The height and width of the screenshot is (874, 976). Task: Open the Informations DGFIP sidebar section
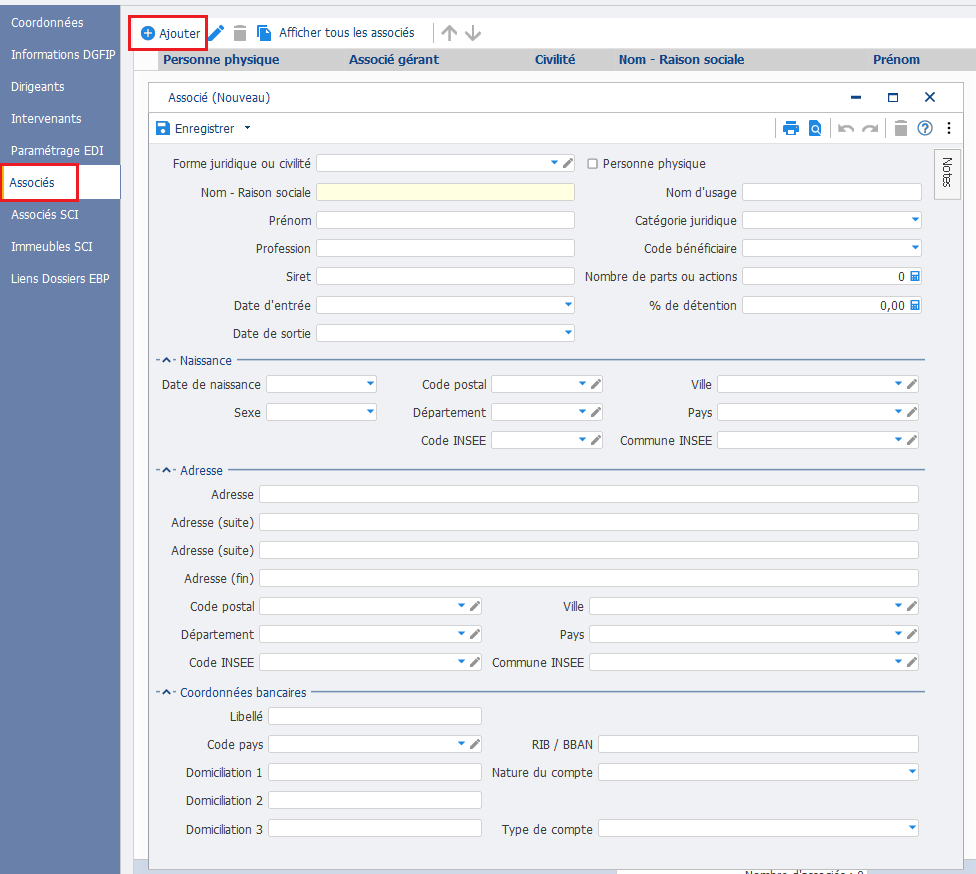click(x=63, y=55)
